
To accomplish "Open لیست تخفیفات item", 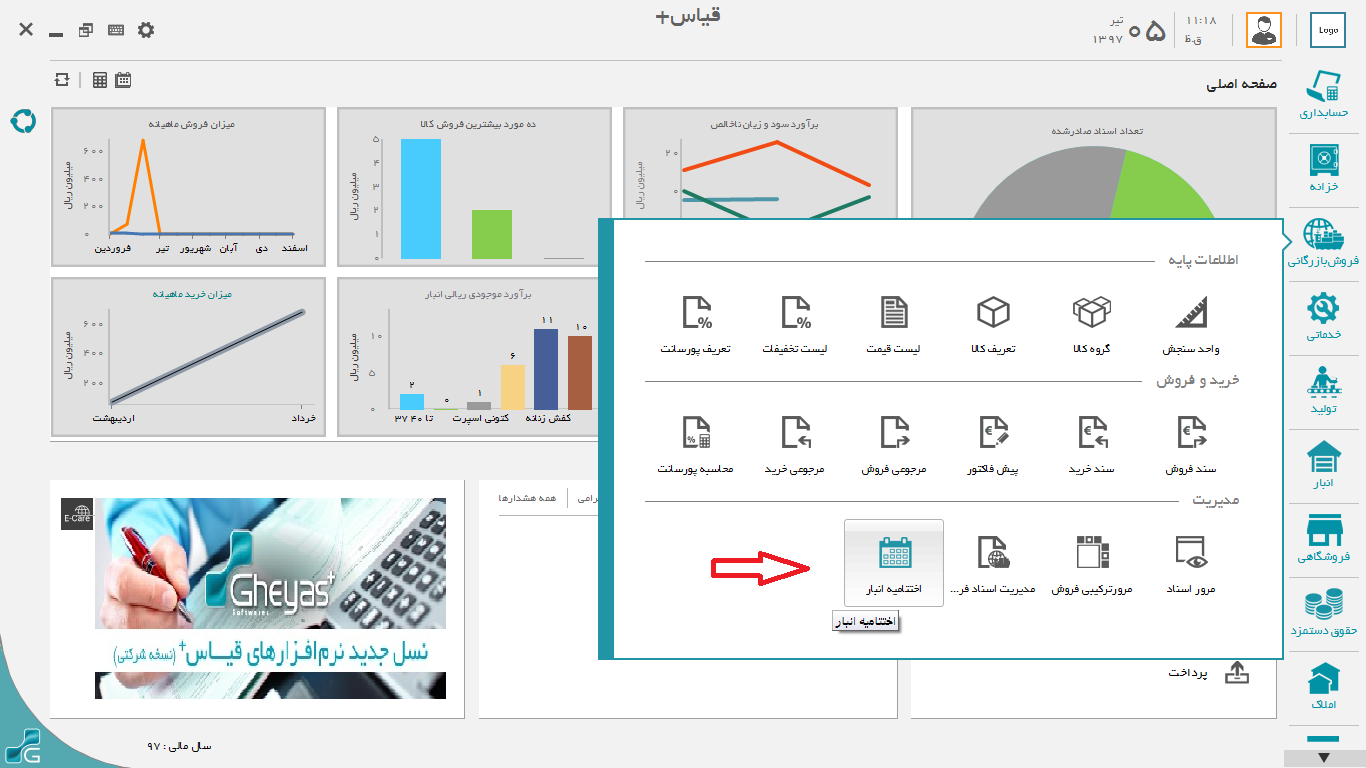I will coord(795,325).
